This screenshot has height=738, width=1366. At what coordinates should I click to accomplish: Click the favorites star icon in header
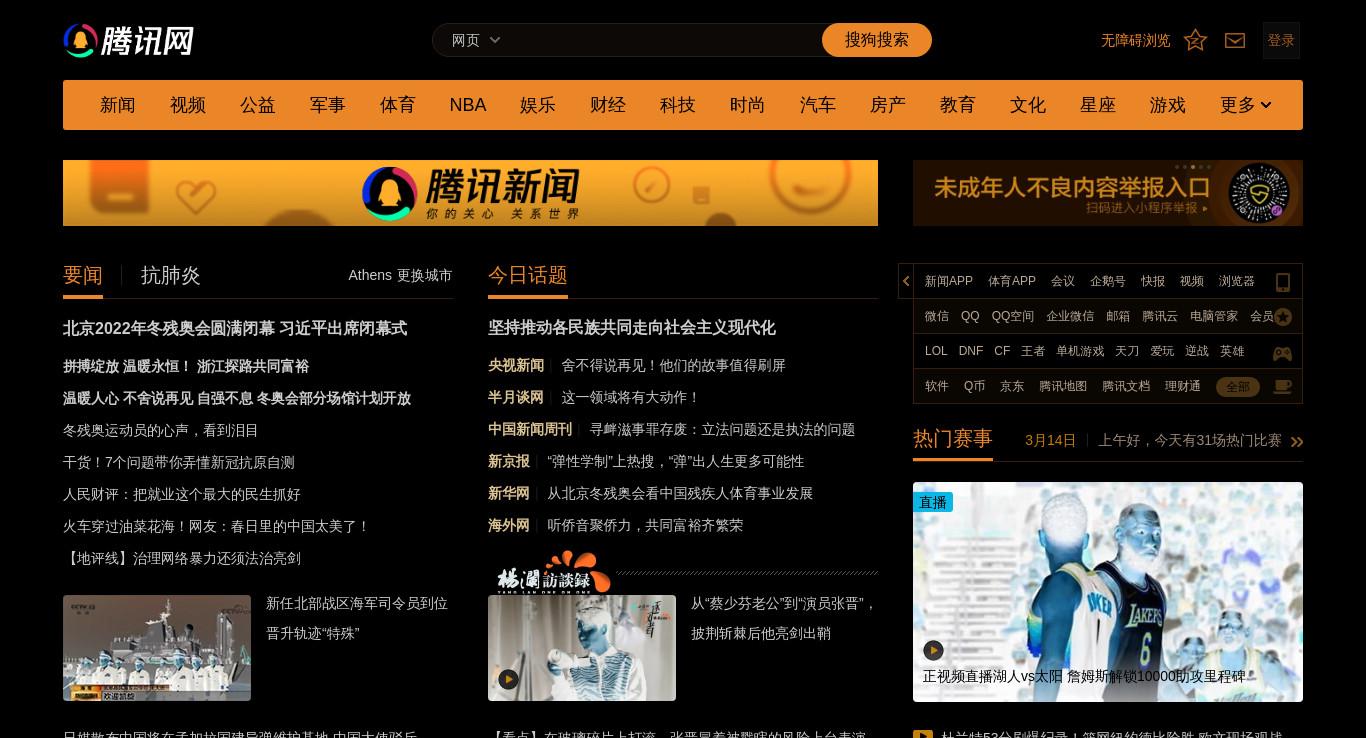(1195, 40)
